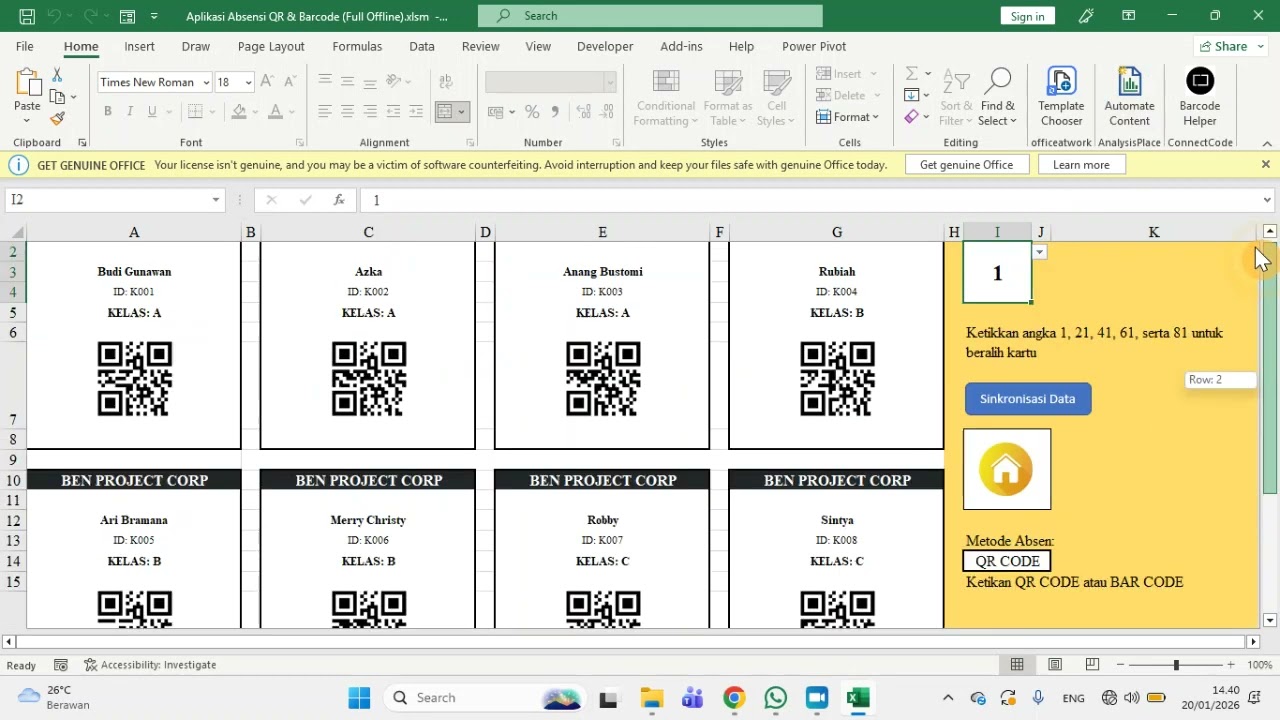Click the Cut scissors icon
The height and width of the screenshot is (720, 1280).
57,76
